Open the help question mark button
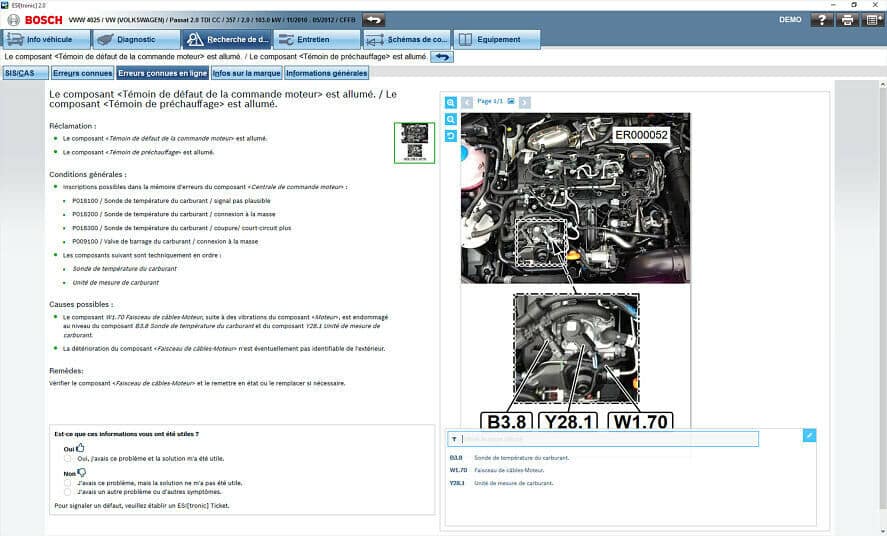 tap(821, 20)
